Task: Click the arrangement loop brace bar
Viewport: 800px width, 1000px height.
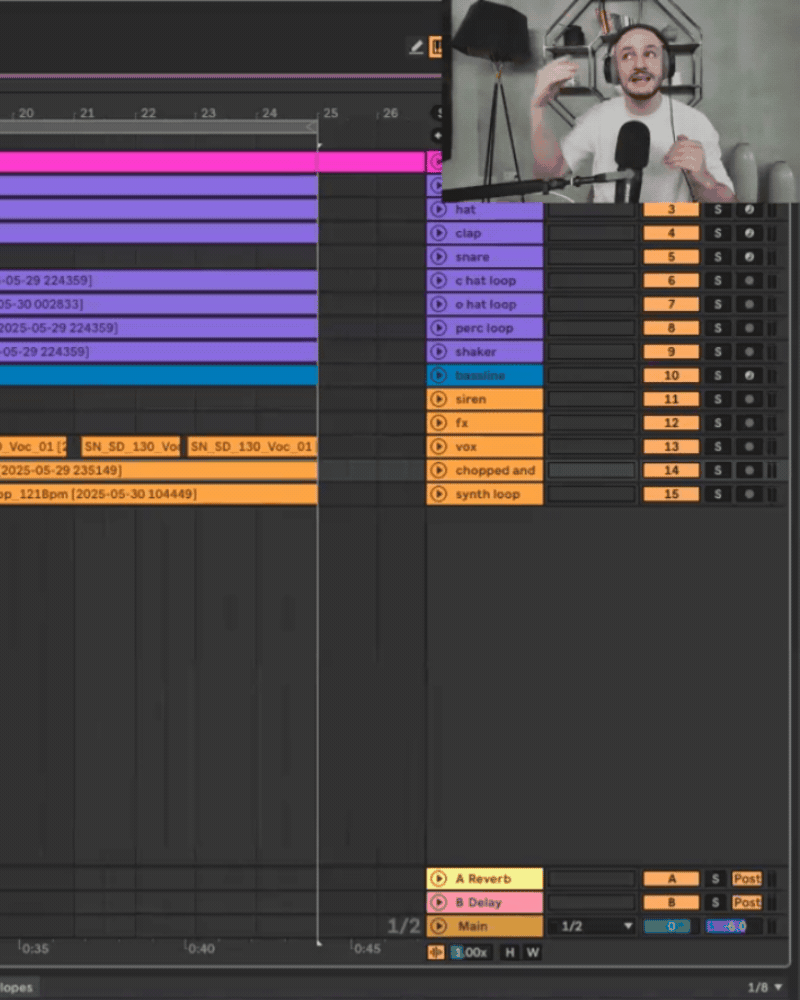Action: pos(158,127)
